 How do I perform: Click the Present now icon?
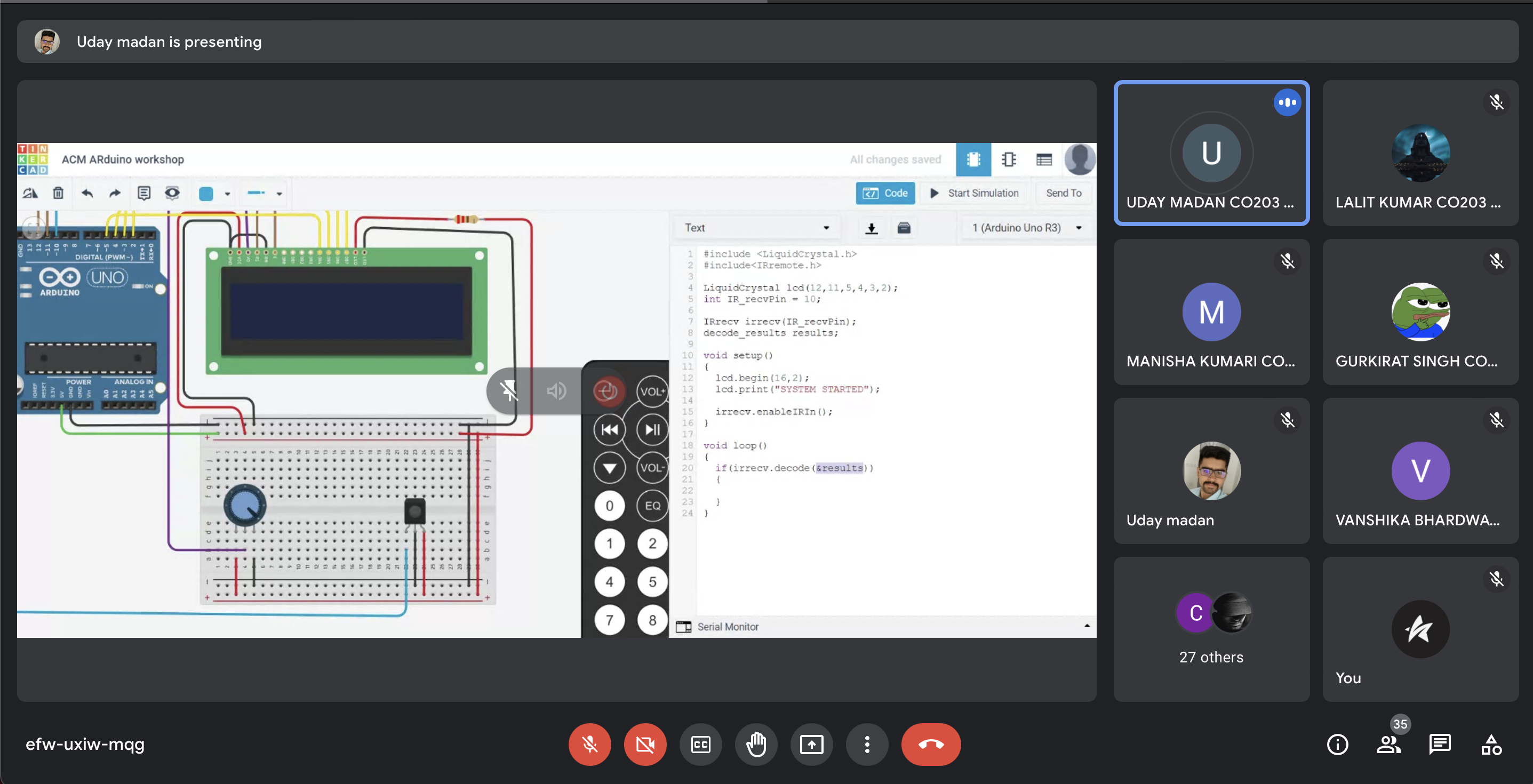812,744
